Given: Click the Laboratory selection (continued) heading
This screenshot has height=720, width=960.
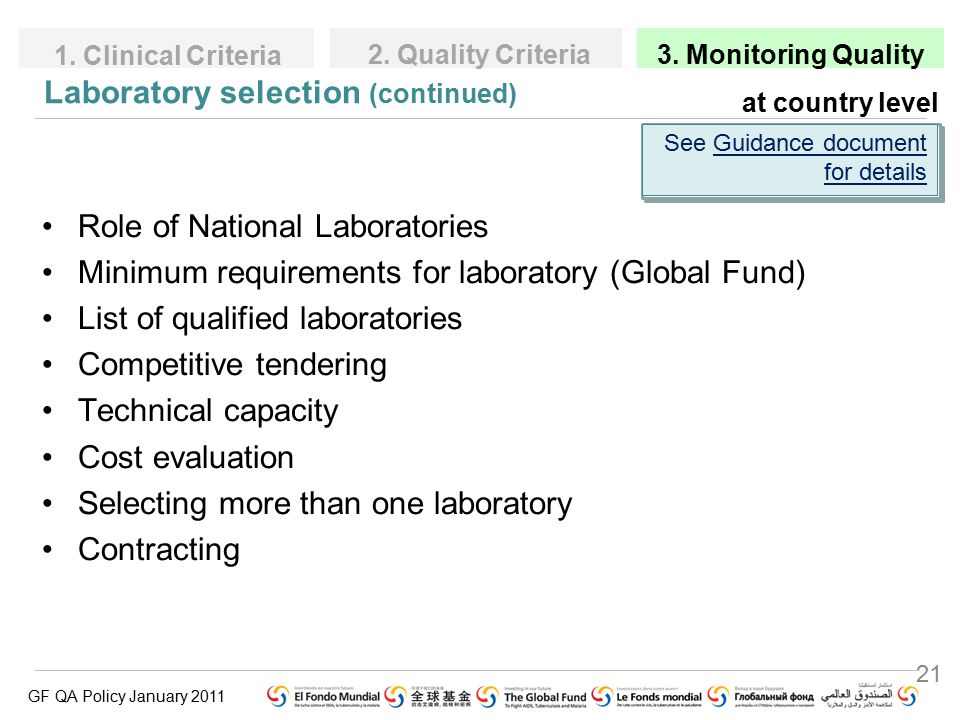Looking at the screenshot, I should [280, 93].
